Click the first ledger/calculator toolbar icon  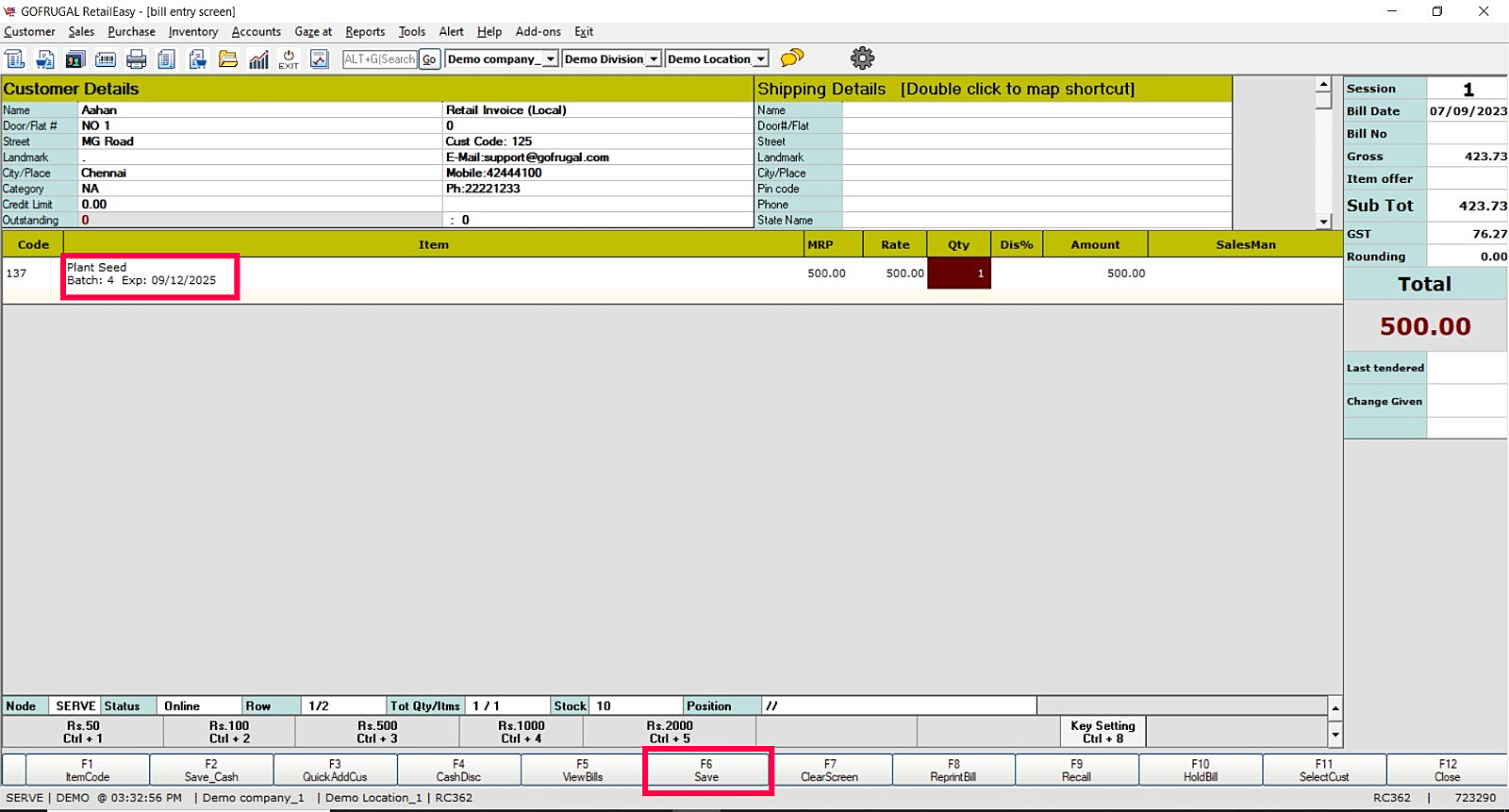14,59
